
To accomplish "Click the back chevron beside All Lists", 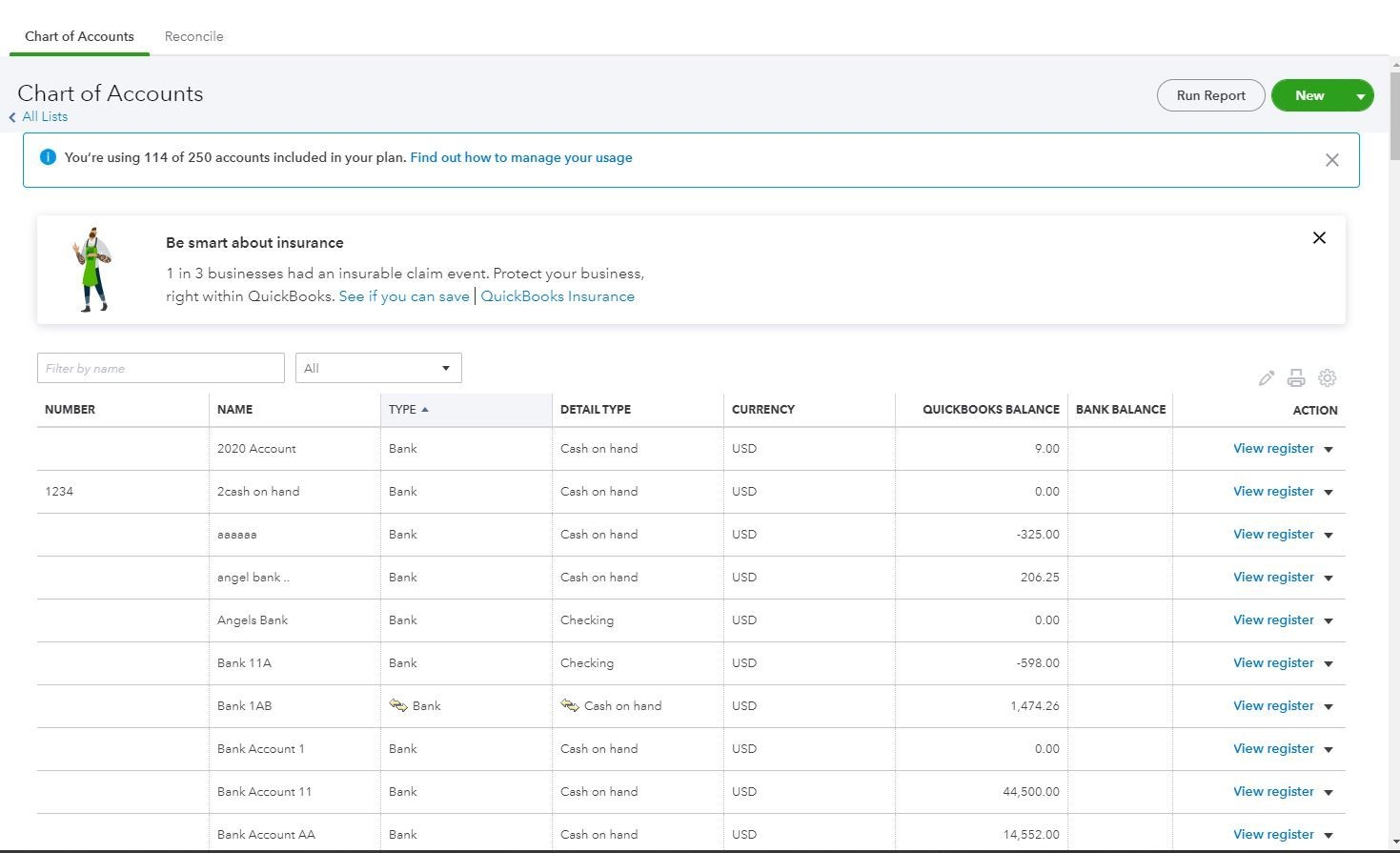I will click(x=10, y=116).
